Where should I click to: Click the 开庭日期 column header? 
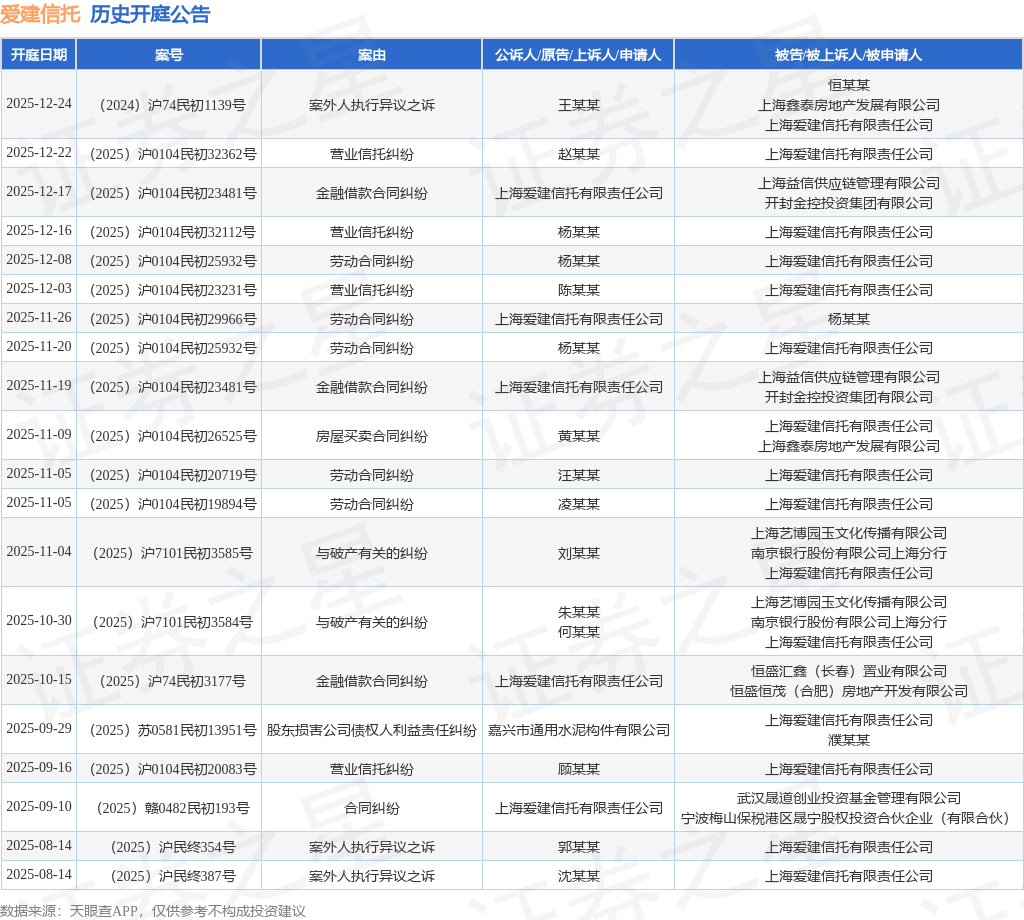[x=39, y=55]
